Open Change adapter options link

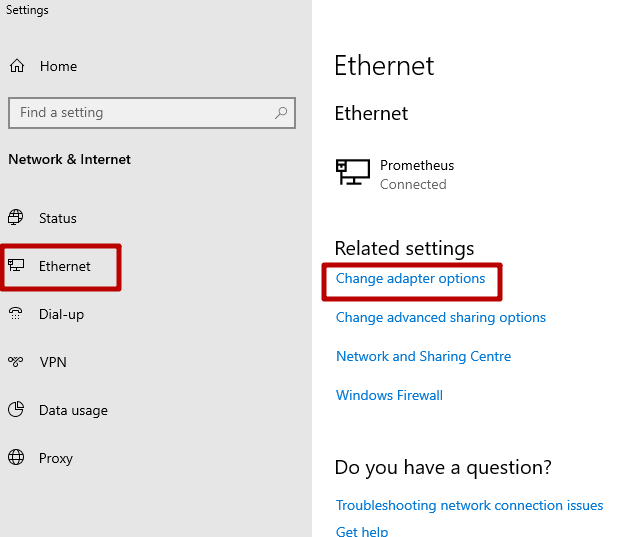tap(410, 279)
